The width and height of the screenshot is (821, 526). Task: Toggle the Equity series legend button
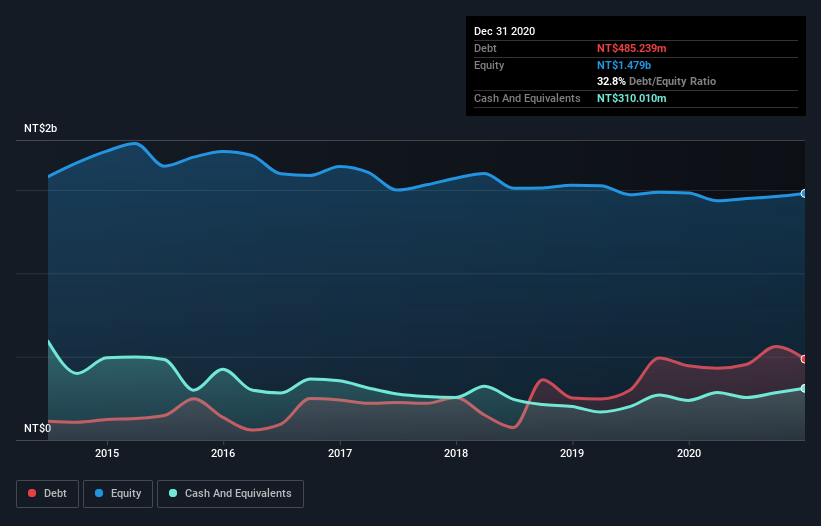pyautogui.click(x=118, y=493)
